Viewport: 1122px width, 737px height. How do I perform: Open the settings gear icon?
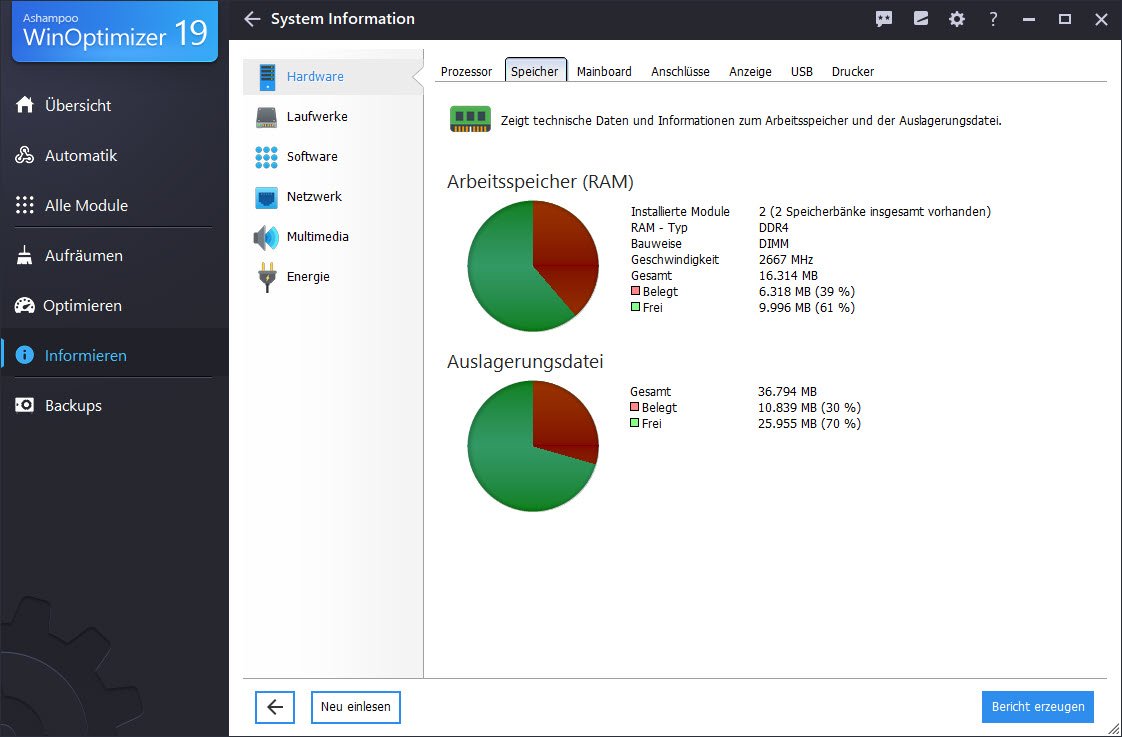957,19
